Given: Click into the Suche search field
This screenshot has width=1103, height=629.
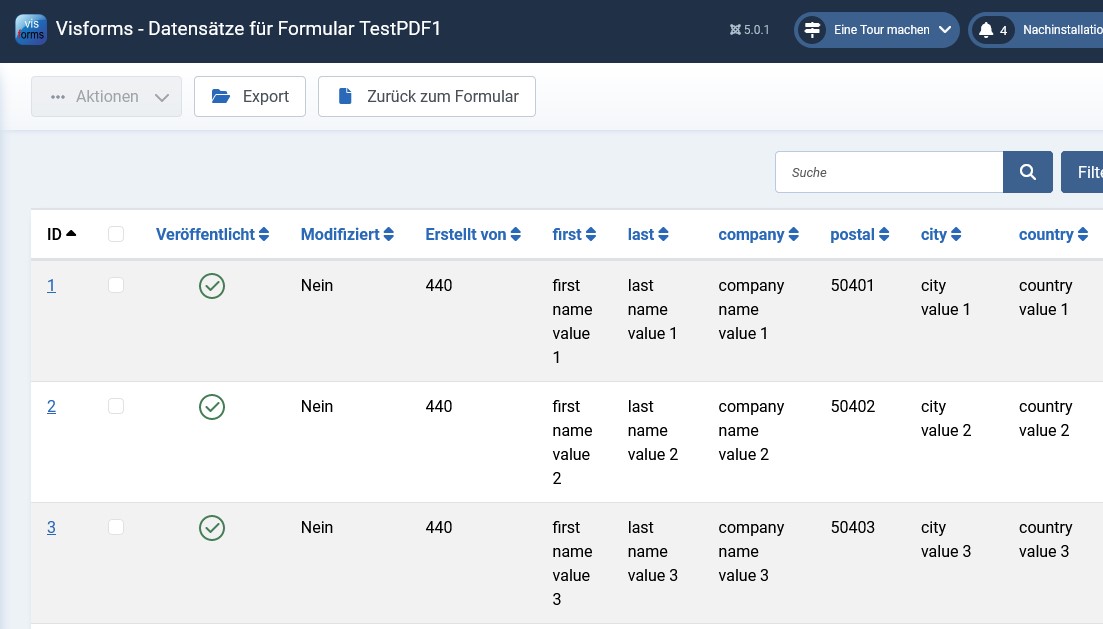Looking at the screenshot, I should pos(888,172).
